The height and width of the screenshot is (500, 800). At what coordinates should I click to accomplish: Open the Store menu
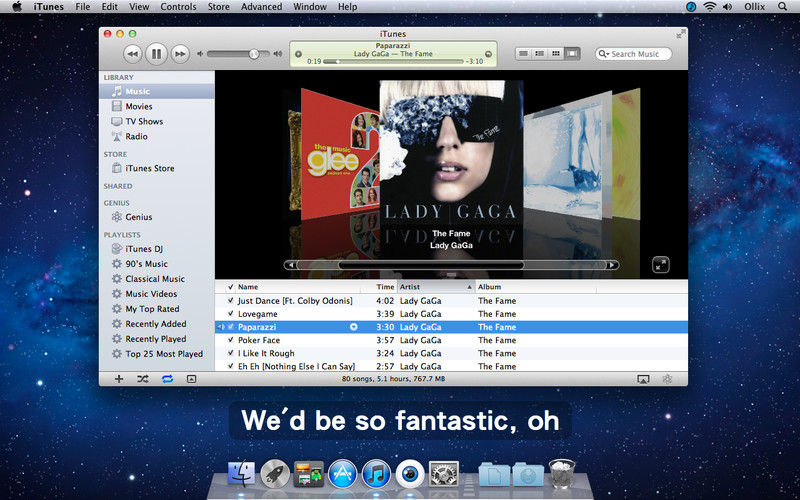pyautogui.click(x=218, y=7)
